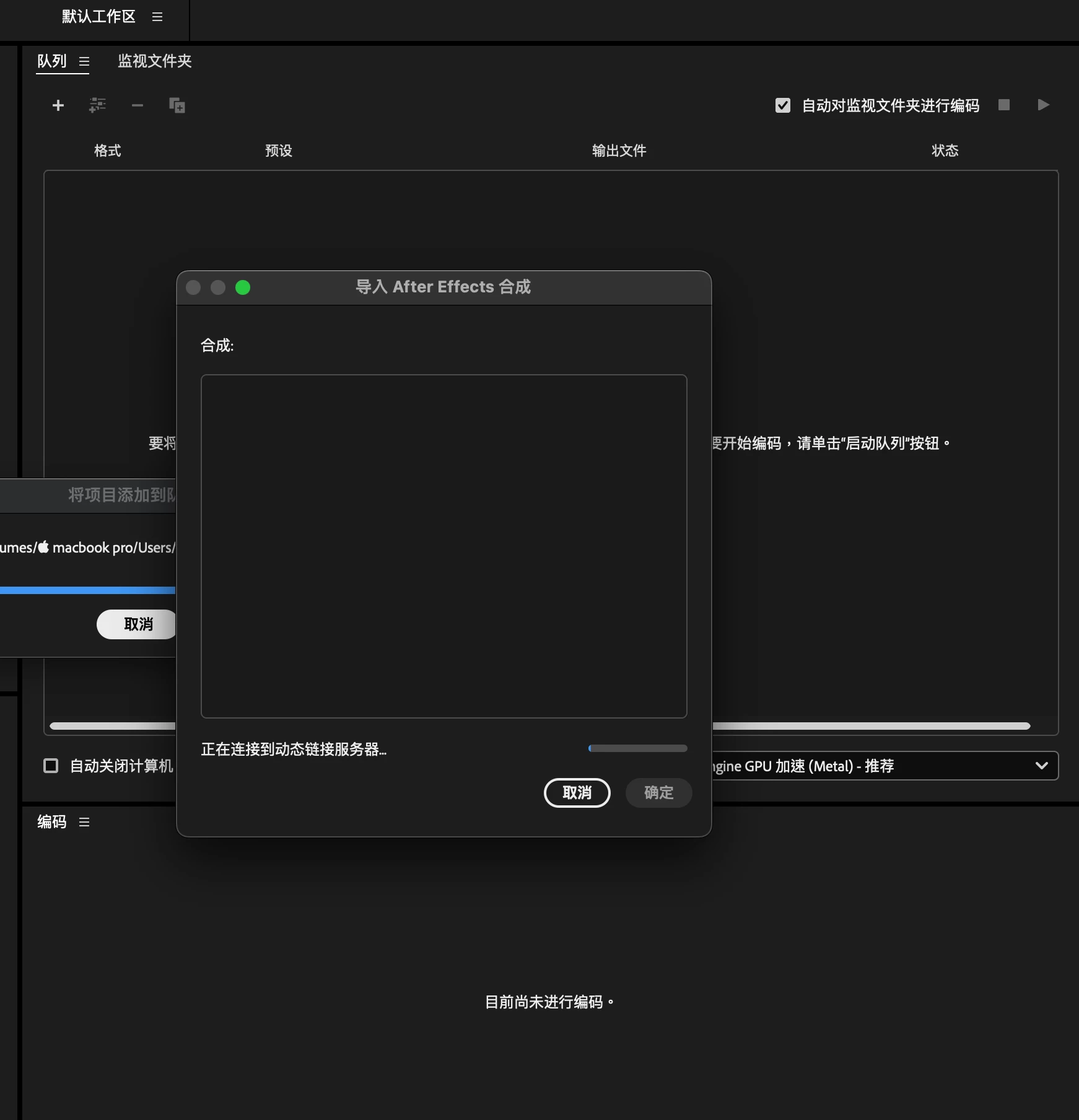1079x1120 pixels.
Task: Click the 合成: label in the dialog
Action: coord(217,345)
